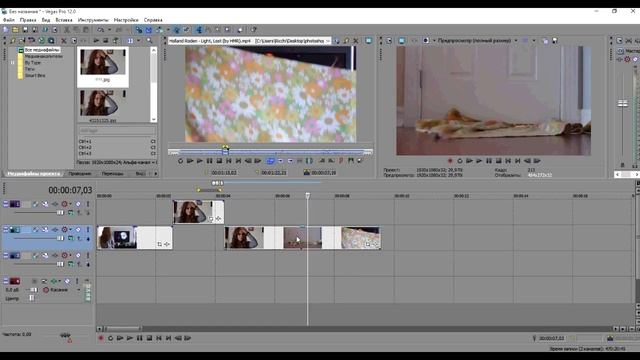This screenshot has height=360, width=640.
Task: Click the record button under video preview
Action: tap(450, 161)
